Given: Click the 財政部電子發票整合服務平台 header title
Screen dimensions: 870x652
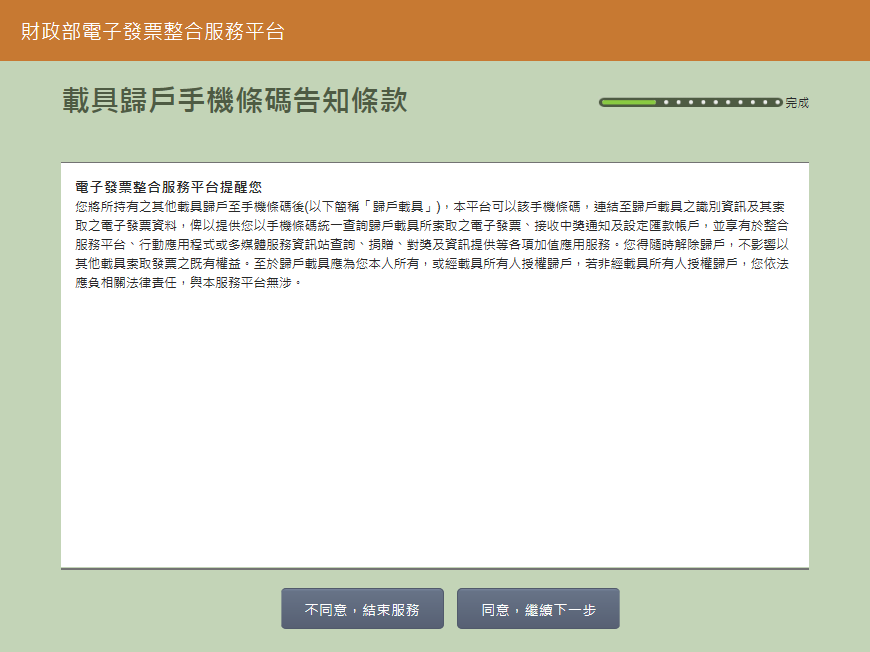Looking at the screenshot, I should click(153, 31).
